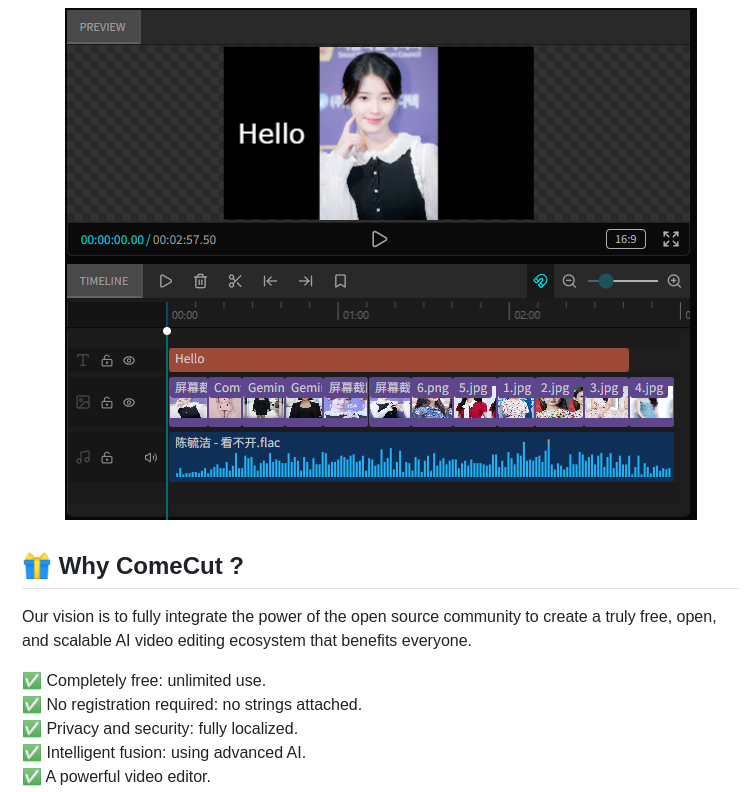Zoom out the timeline

(569, 281)
